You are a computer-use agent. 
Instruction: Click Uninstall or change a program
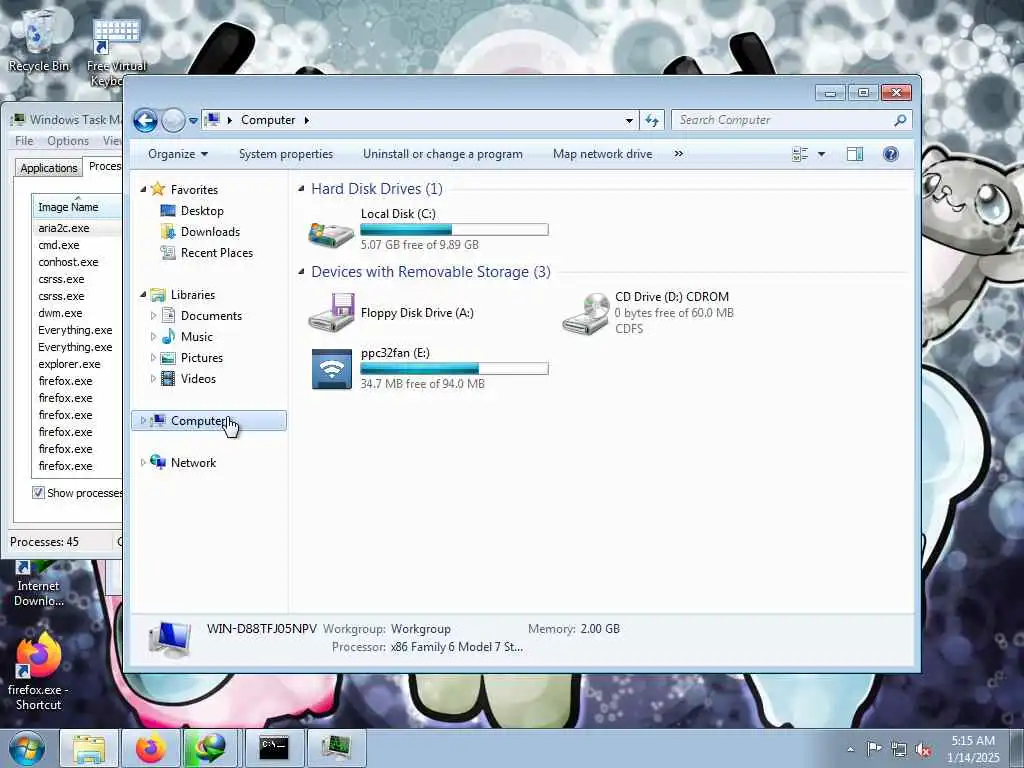click(443, 154)
